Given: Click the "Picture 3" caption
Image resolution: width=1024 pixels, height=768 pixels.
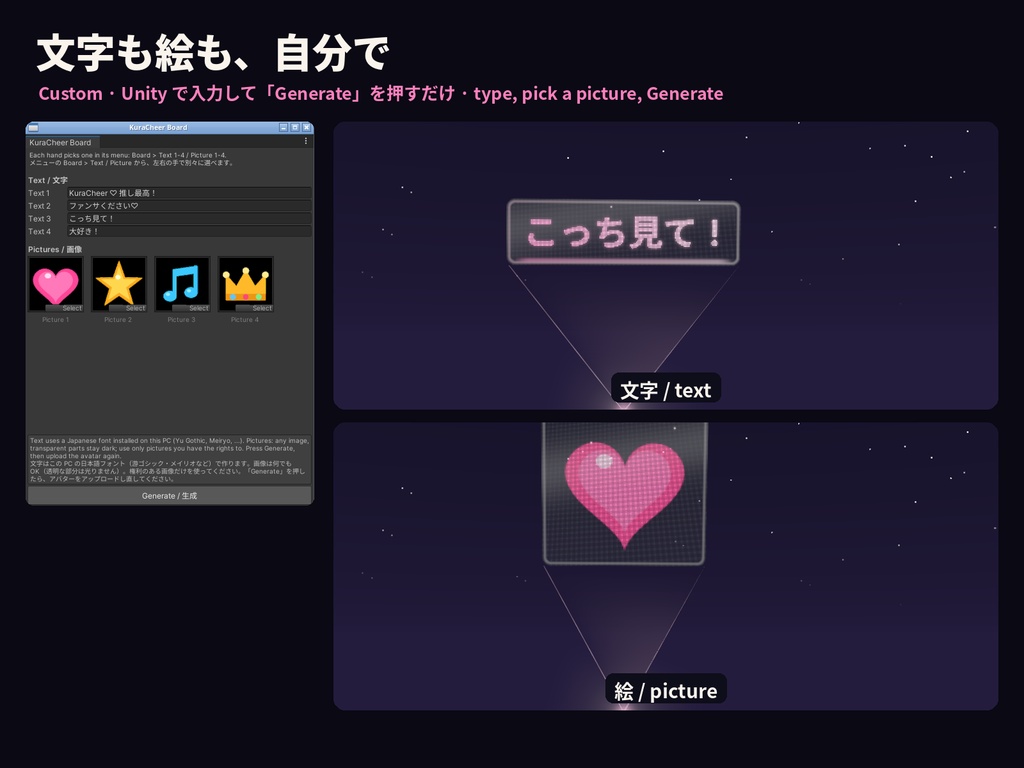Looking at the screenshot, I should 182,319.
